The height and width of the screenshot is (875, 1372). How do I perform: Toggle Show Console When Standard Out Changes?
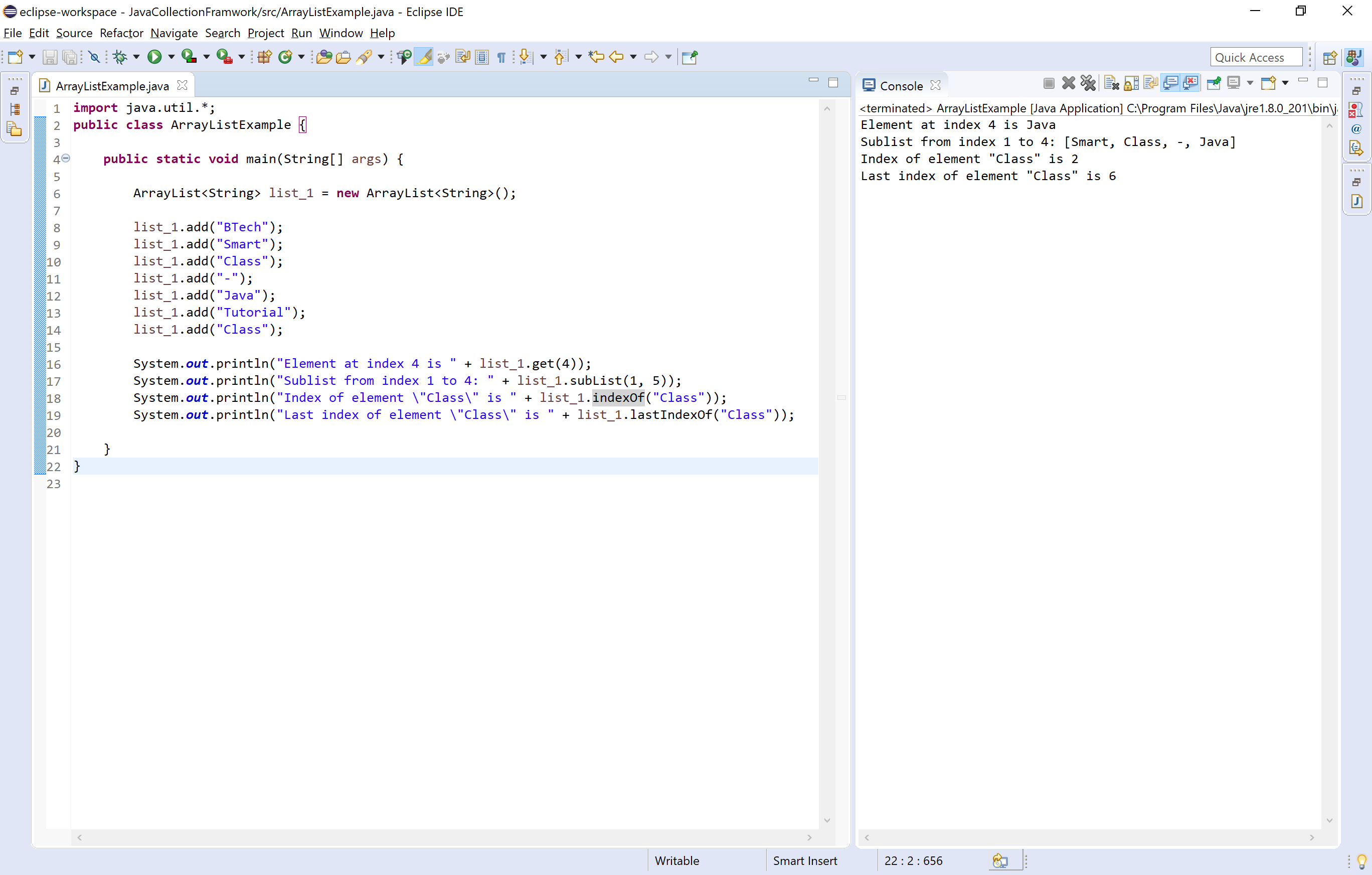coord(1170,83)
